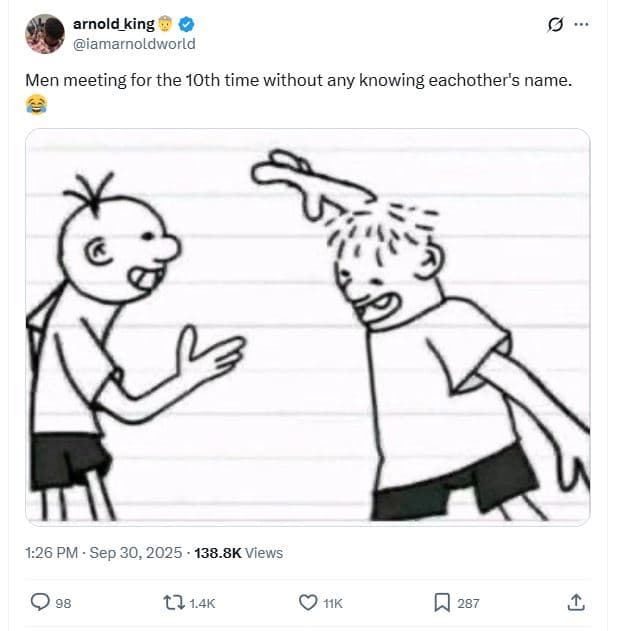The image size is (617, 631).
Task: Click the laughing emoji in tweet
Action: (36, 103)
